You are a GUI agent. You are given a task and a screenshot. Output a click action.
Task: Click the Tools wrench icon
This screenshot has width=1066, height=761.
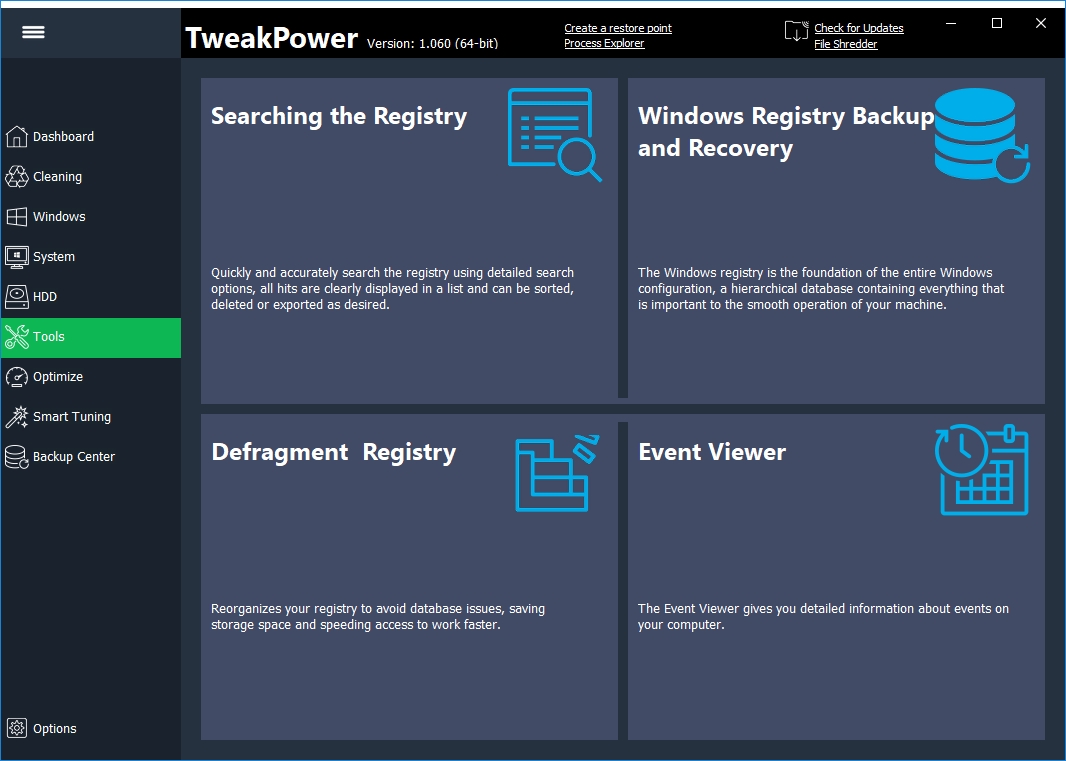point(16,337)
